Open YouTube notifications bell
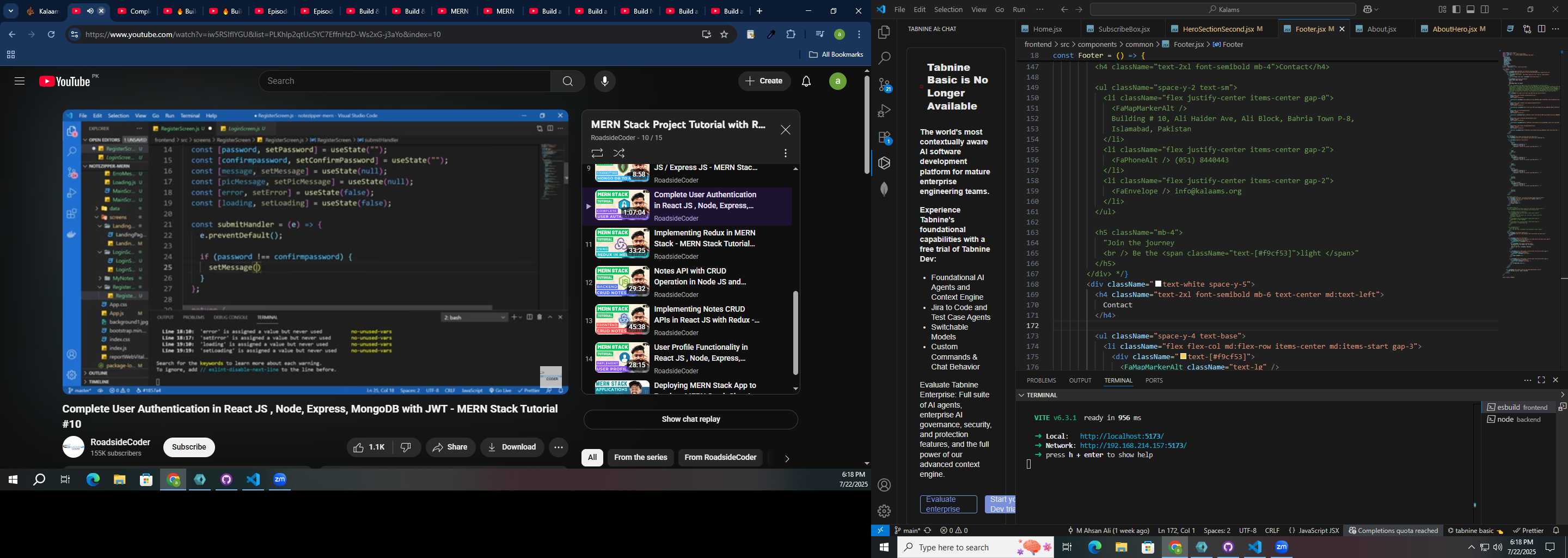 [806, 81]
